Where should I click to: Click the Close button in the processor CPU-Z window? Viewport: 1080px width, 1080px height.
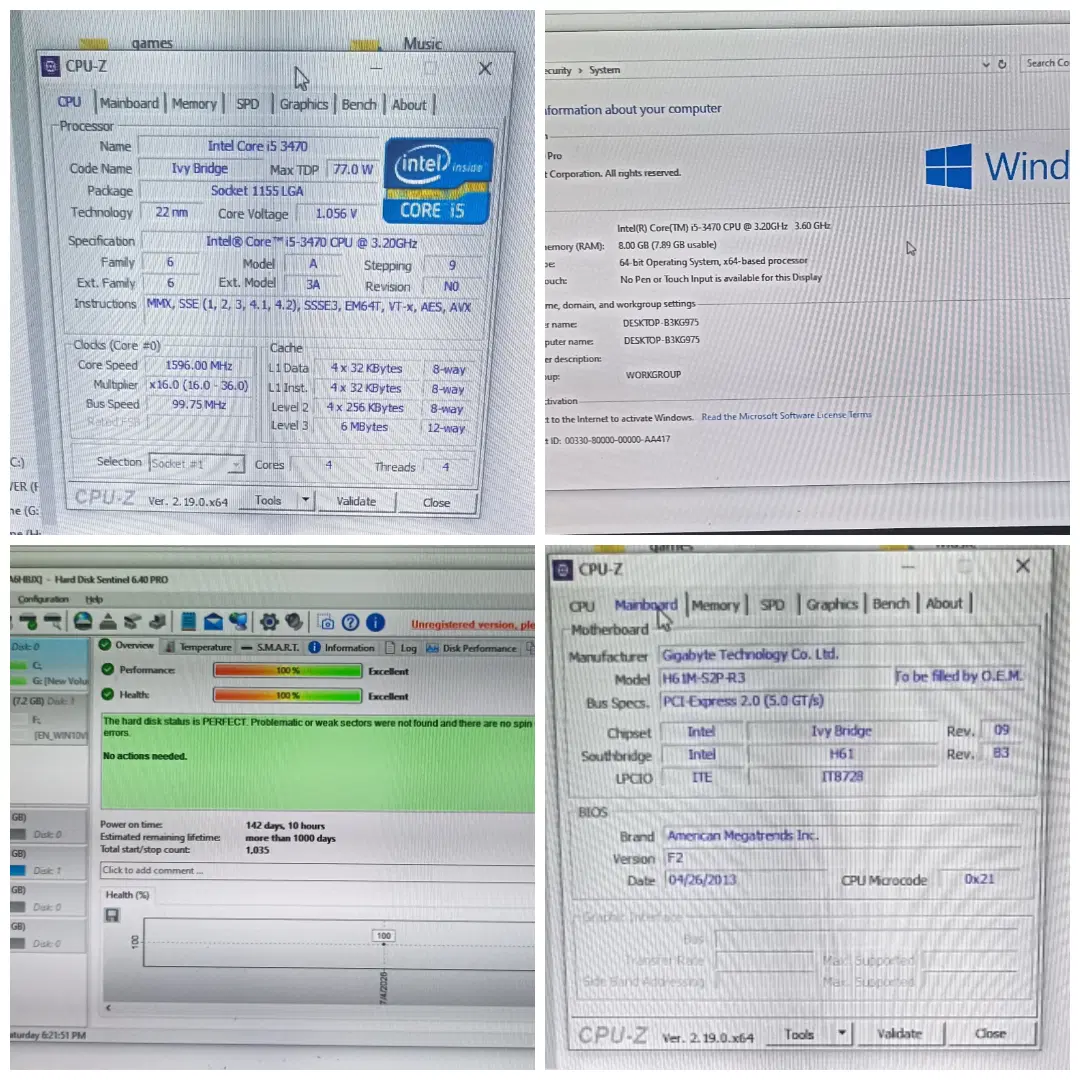(437, 503)
